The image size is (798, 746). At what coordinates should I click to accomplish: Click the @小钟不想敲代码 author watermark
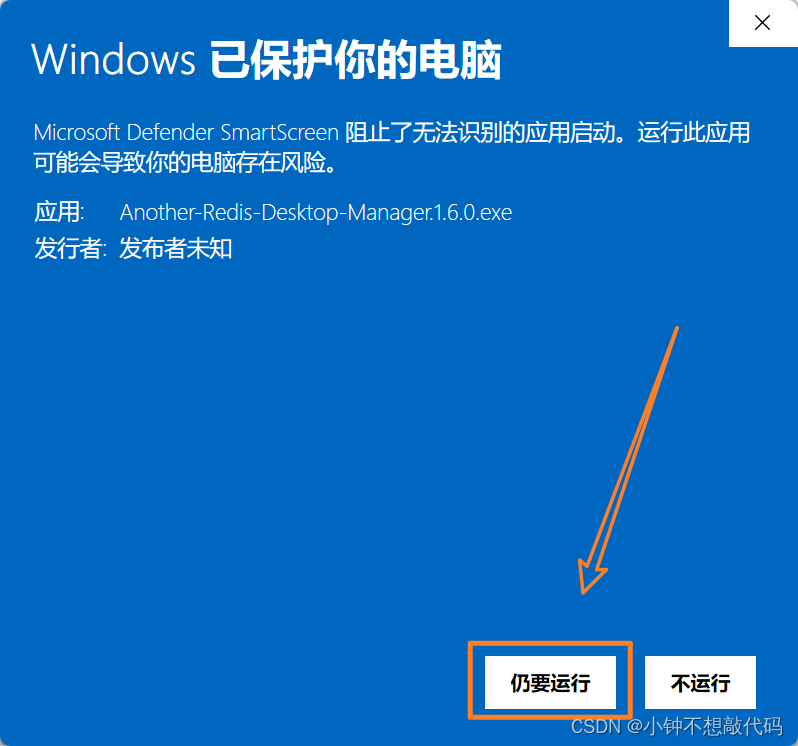(705, 727)
